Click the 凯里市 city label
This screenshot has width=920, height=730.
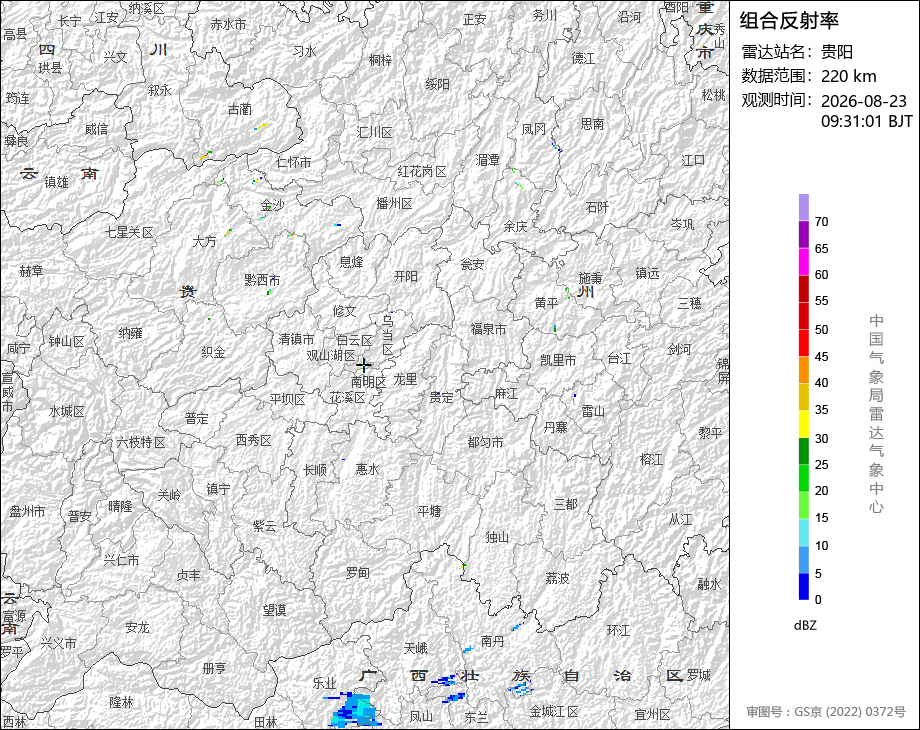tap(558, 360)
